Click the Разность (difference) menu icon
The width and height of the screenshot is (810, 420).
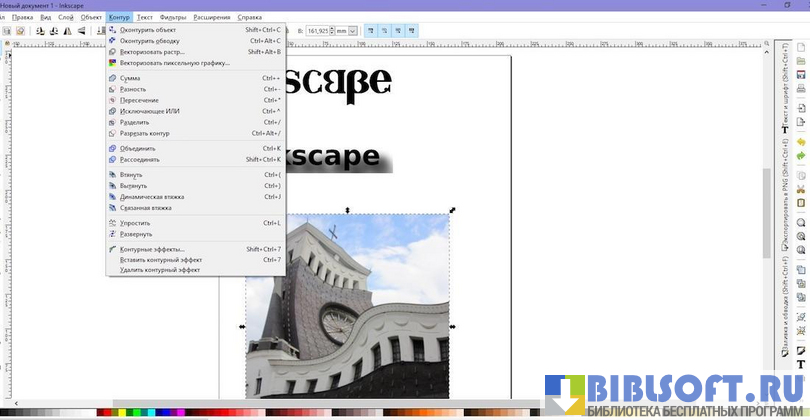112,89
